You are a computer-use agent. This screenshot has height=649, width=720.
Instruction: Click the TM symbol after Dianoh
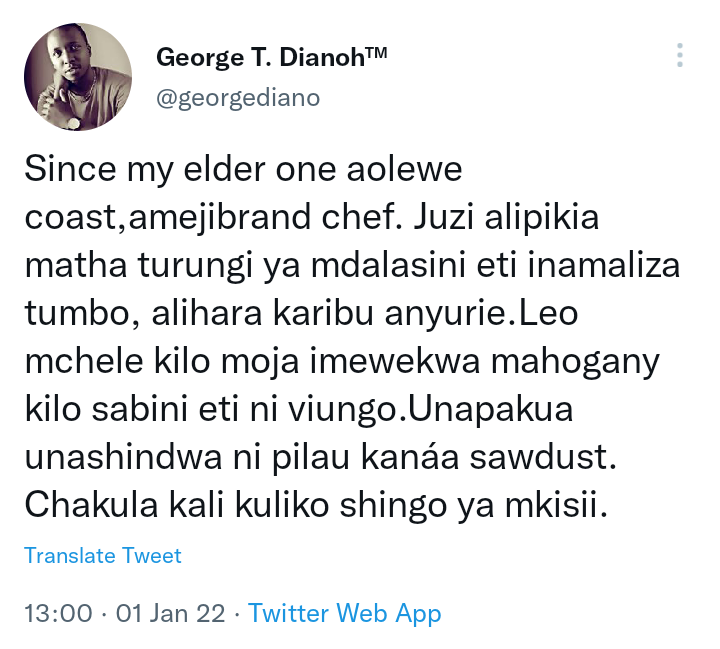tap(376, 52)
